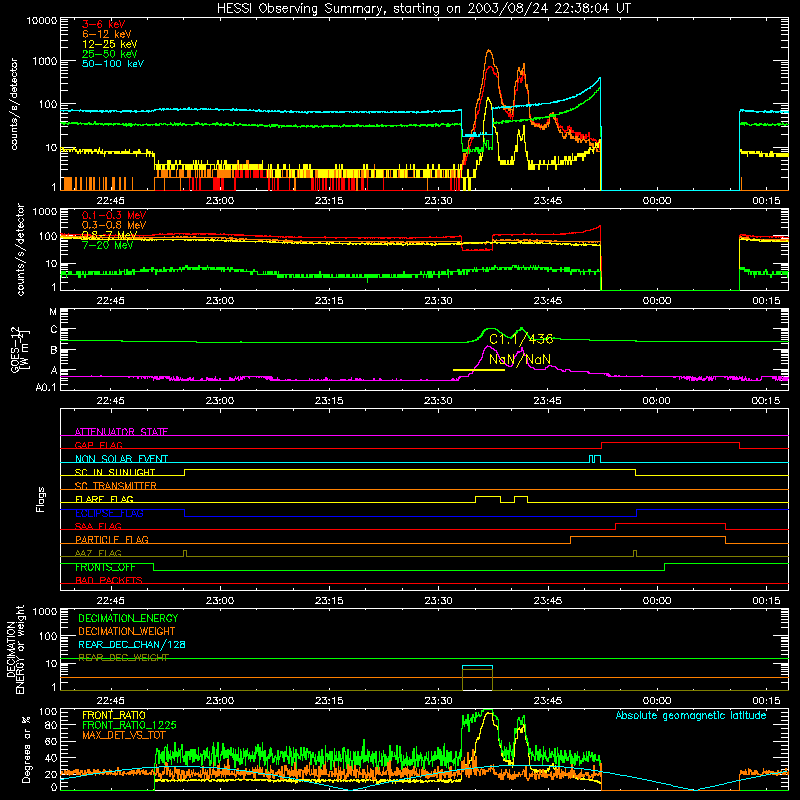800x800 pixels.
Task: Select the orange 6-12 keV legend label
Action: point(107,34)
